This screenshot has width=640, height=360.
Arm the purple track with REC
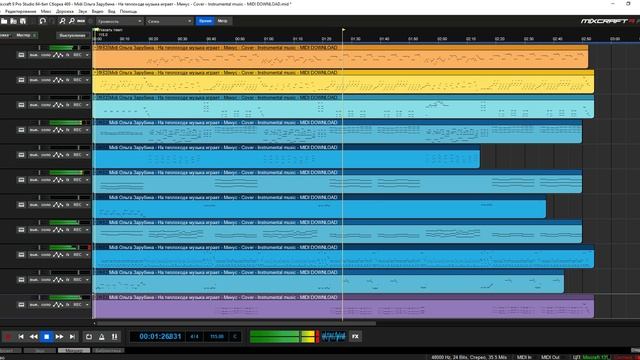pyautogui.click(x=78, y=305)
